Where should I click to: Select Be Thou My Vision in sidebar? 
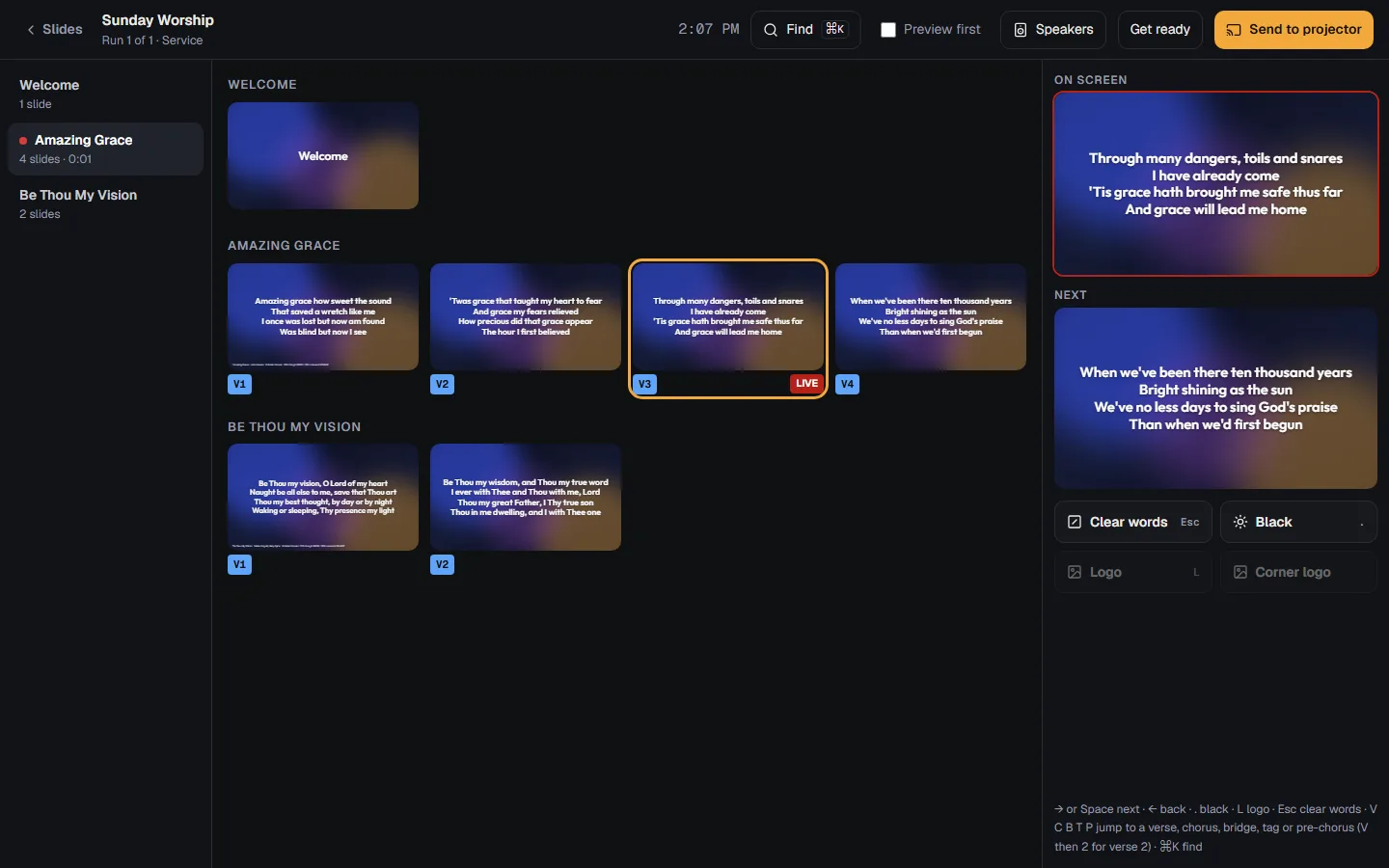click(105, 203)
